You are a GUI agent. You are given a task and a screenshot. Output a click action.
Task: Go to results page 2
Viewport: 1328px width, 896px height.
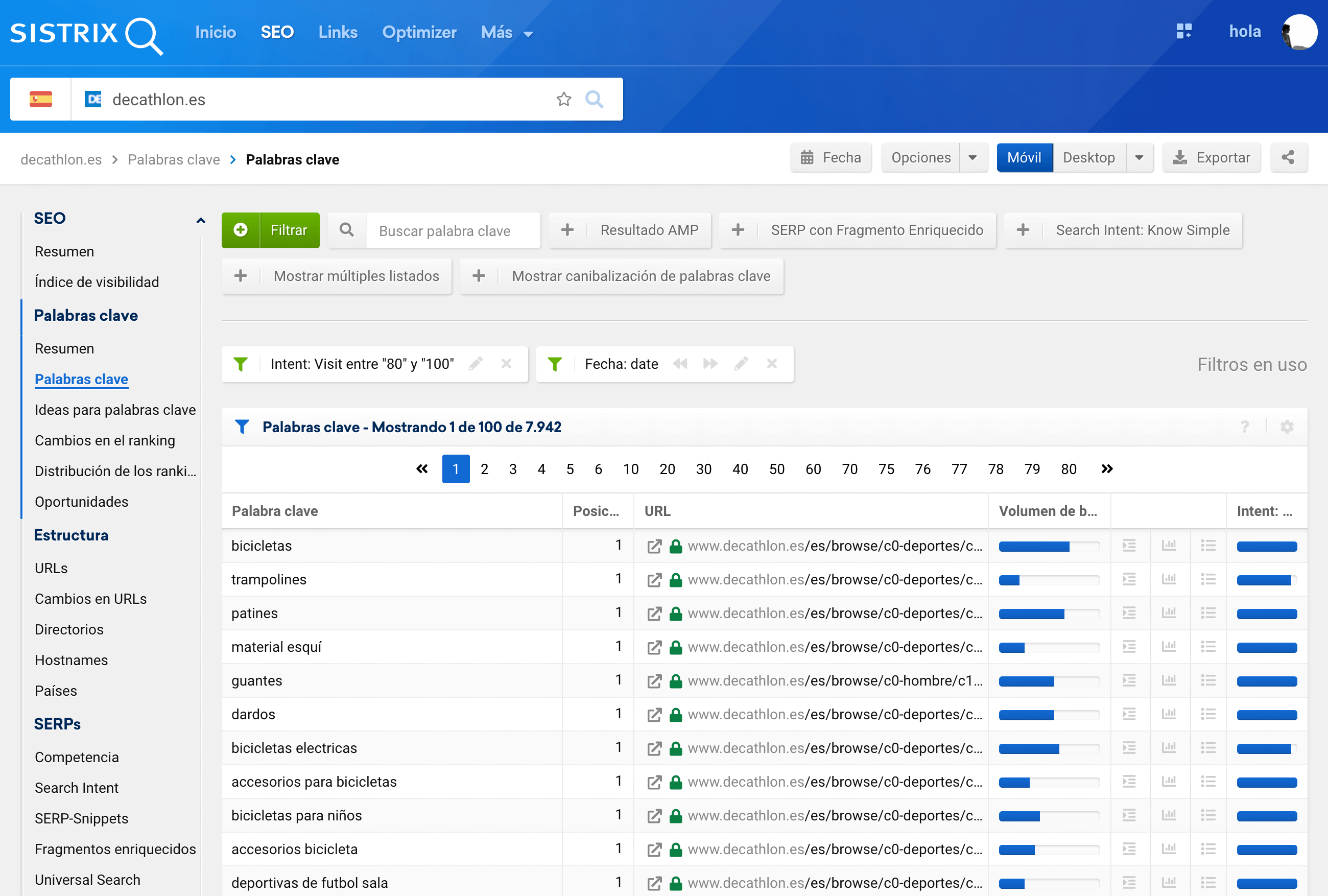point(484,469)
